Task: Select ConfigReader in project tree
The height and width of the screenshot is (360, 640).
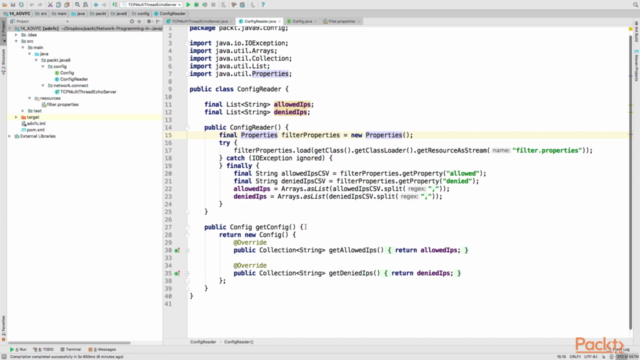Action: pos(71,79)
